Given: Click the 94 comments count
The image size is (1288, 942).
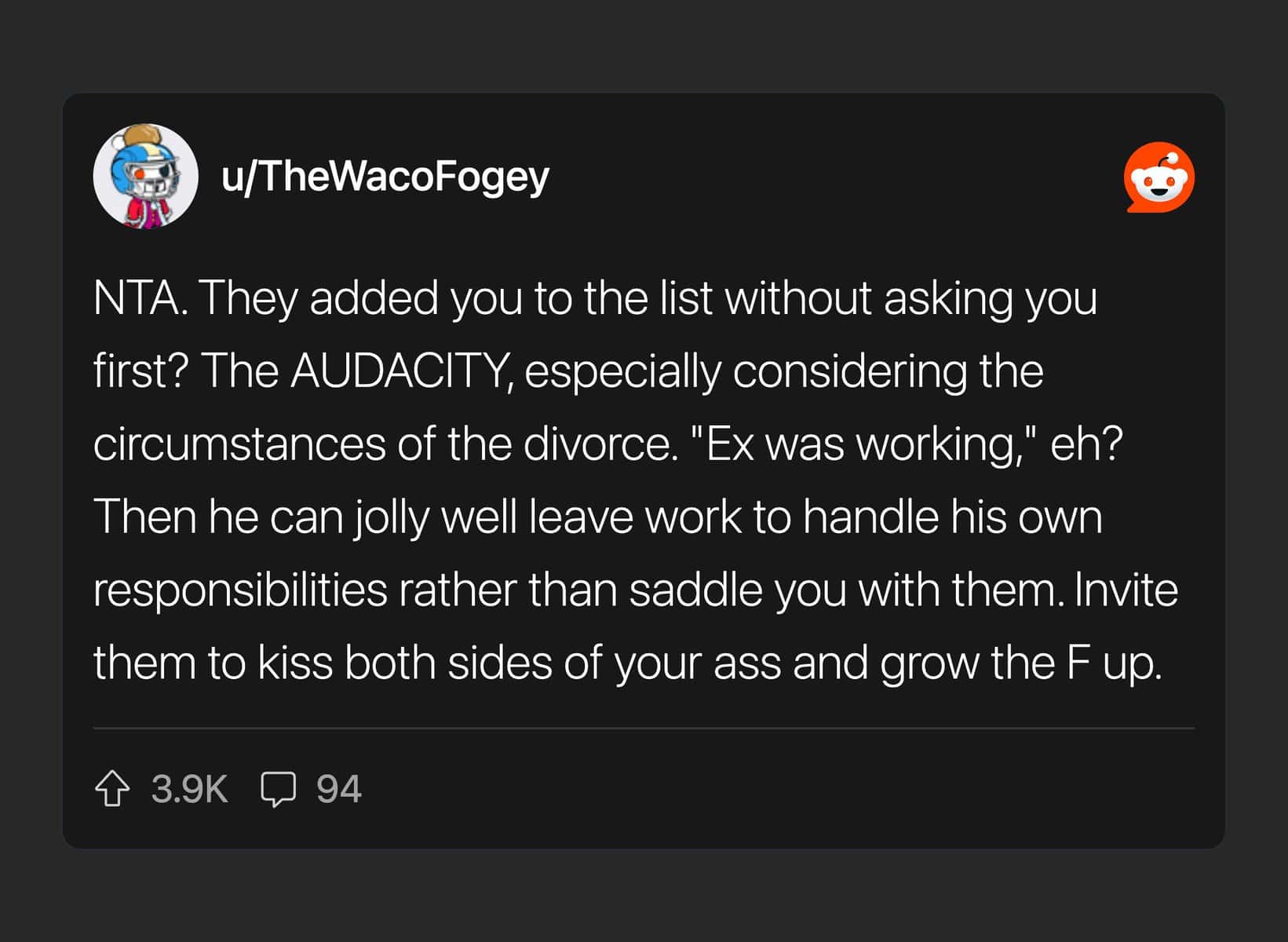Looking at the screenshot, I should tap(338, 789).
